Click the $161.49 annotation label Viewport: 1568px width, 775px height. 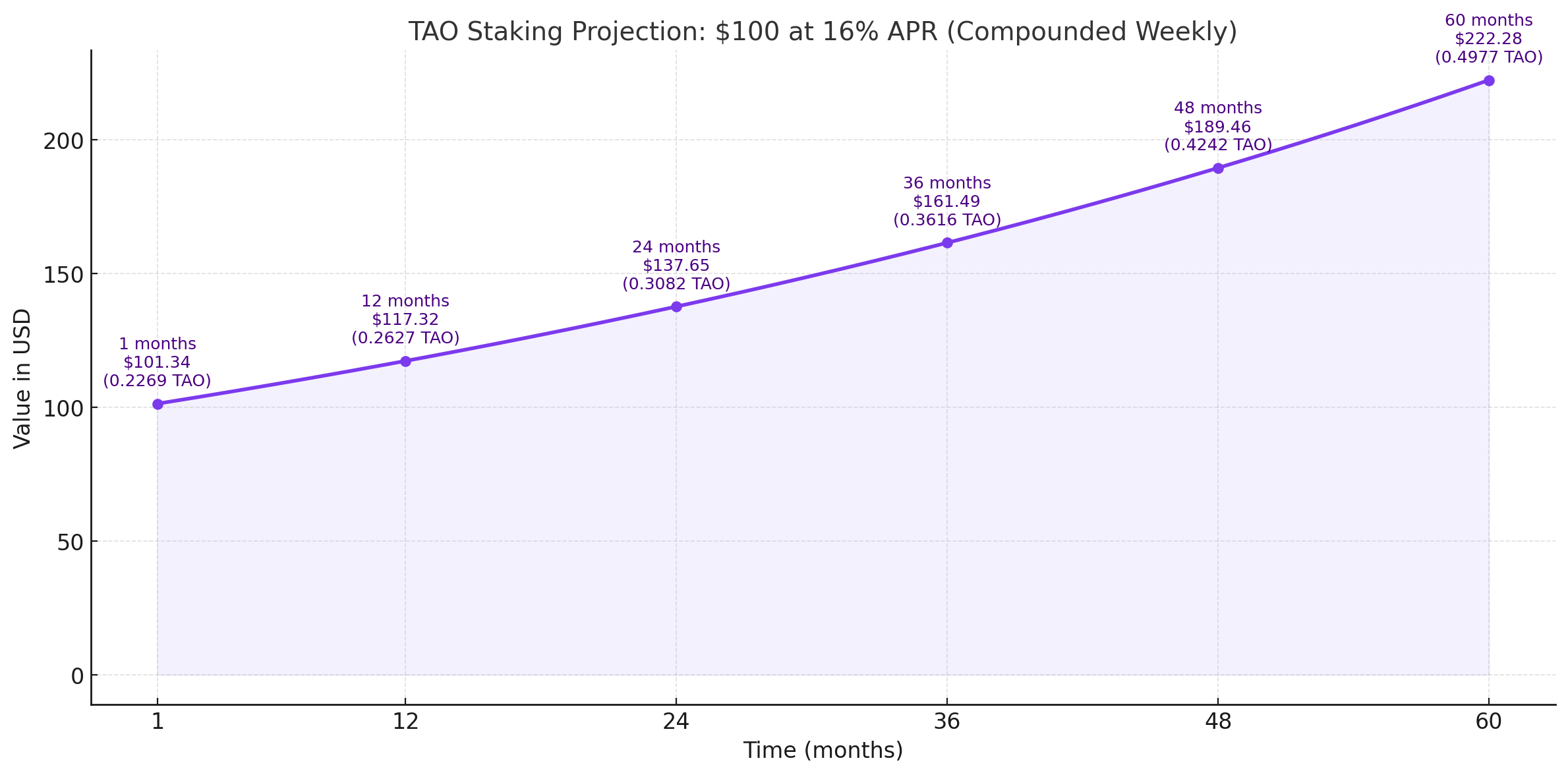(x=946, y=202)
